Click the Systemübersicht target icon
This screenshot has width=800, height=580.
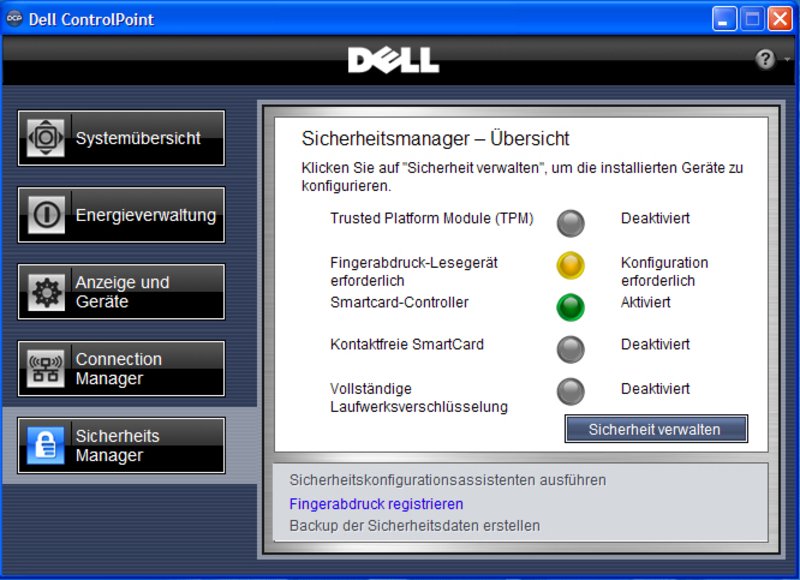click(45, 138)
